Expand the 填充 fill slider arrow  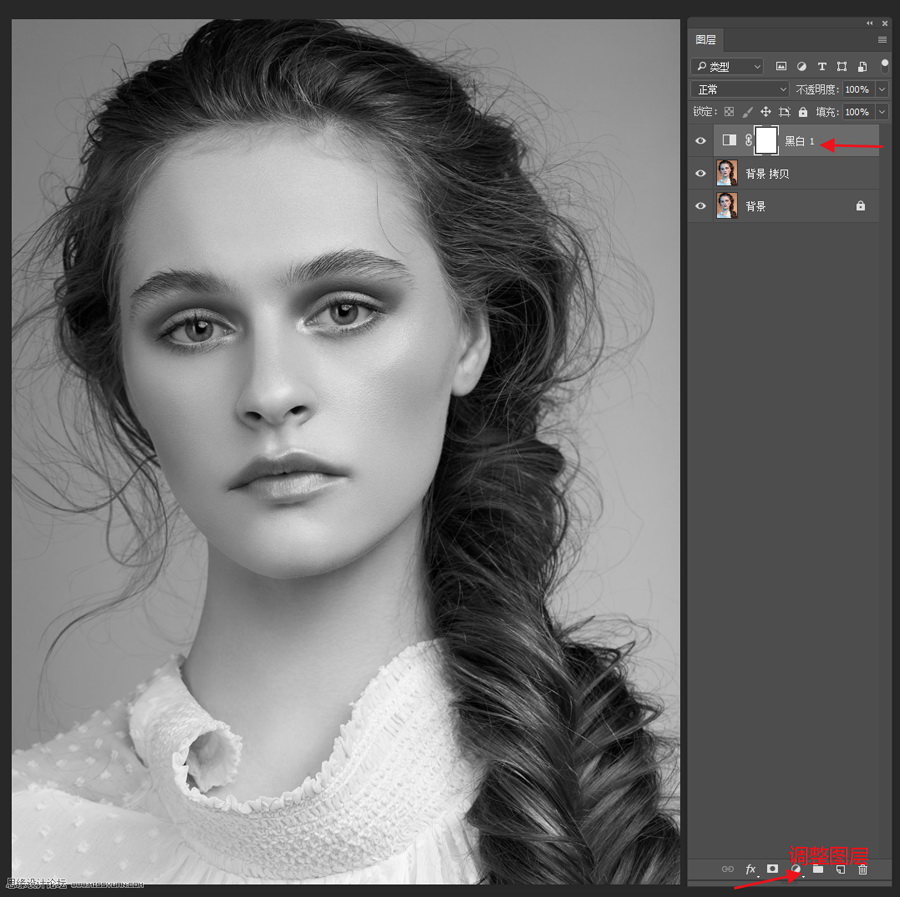tap(882, 112)
